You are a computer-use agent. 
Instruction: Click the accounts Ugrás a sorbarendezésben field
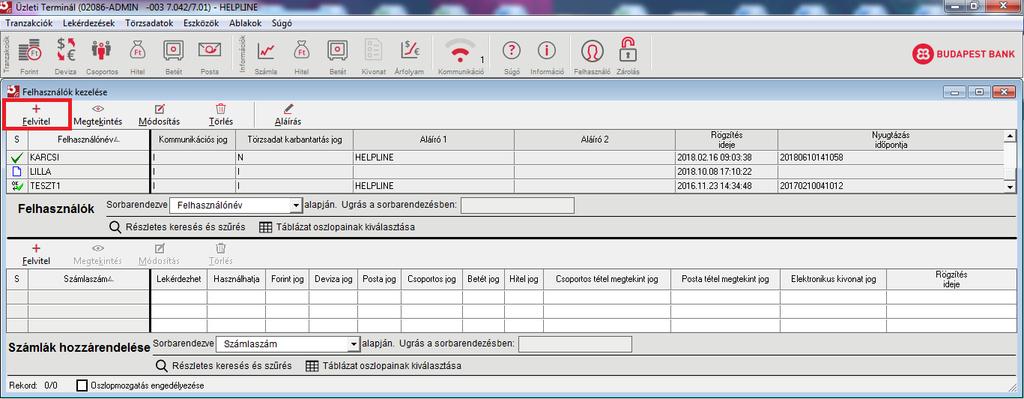point(575,343)
